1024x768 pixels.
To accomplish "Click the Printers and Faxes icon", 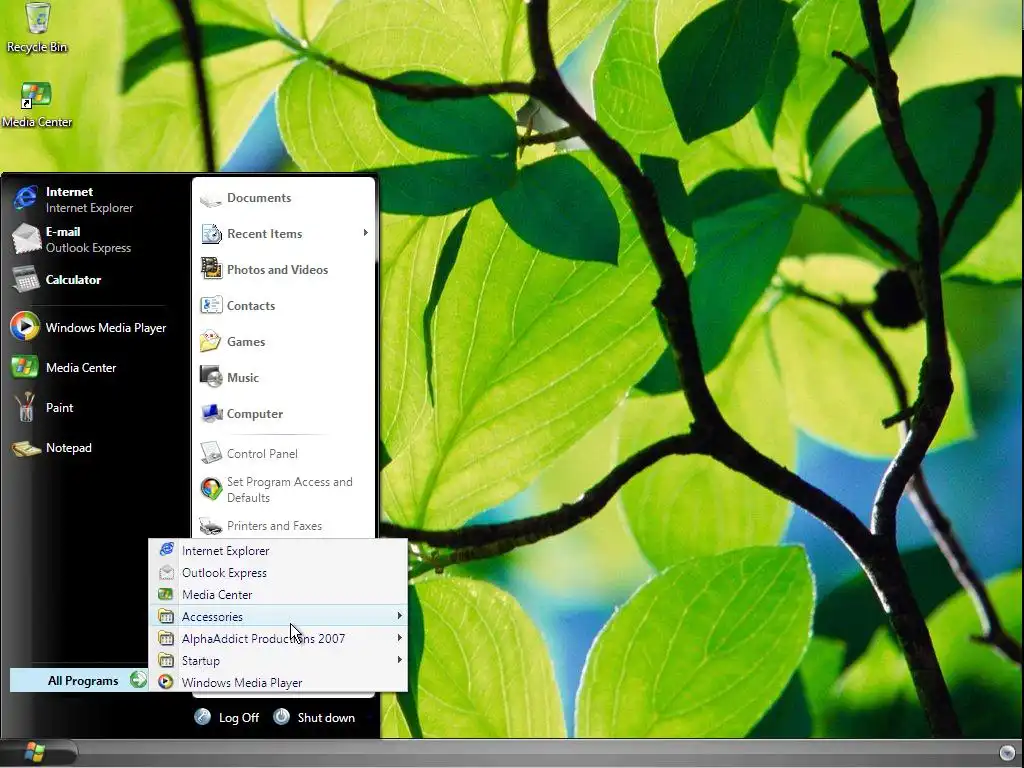I will point(211,526).
